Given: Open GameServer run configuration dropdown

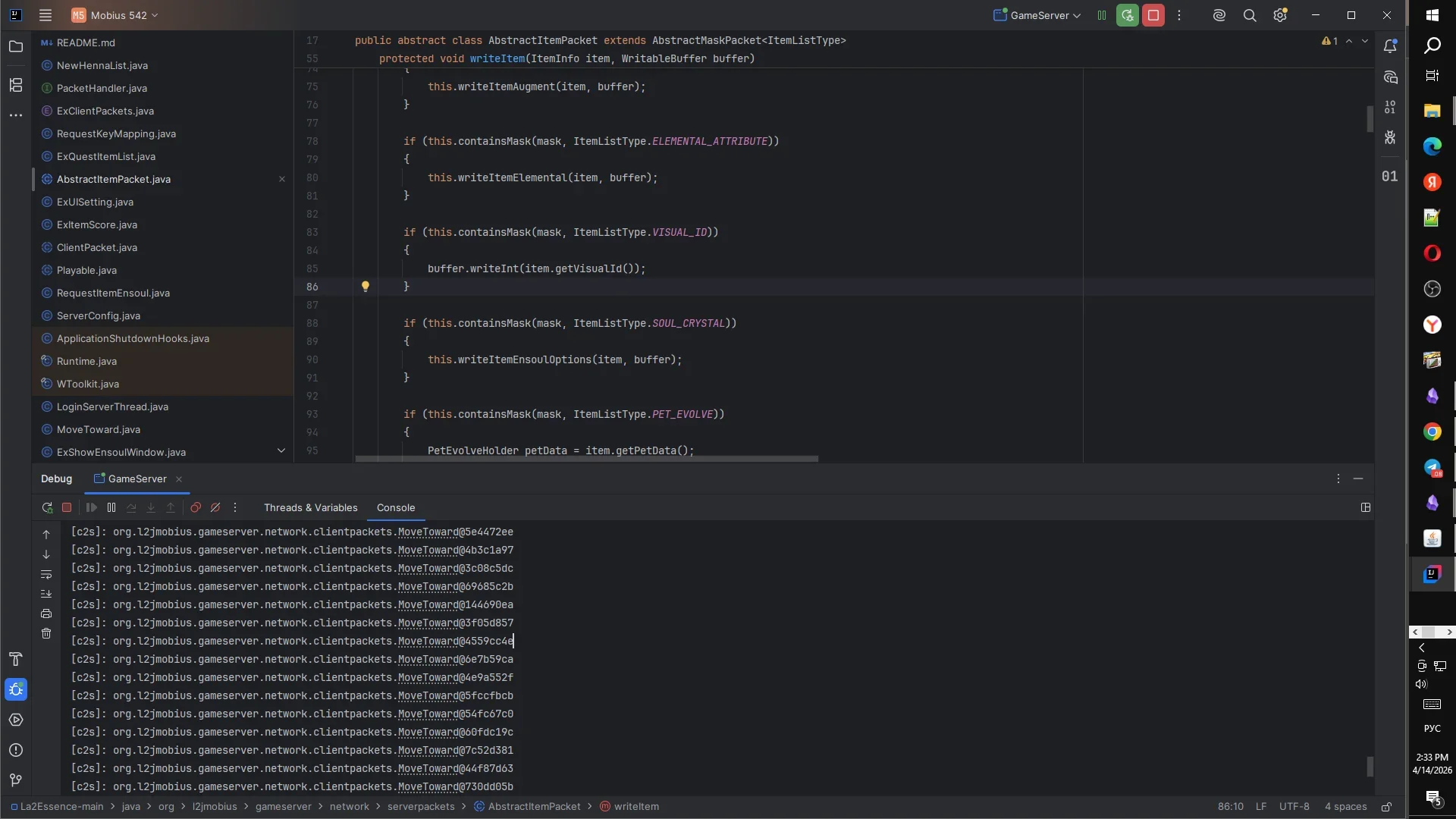Looking at the screenshot, I should [1037, 15].
